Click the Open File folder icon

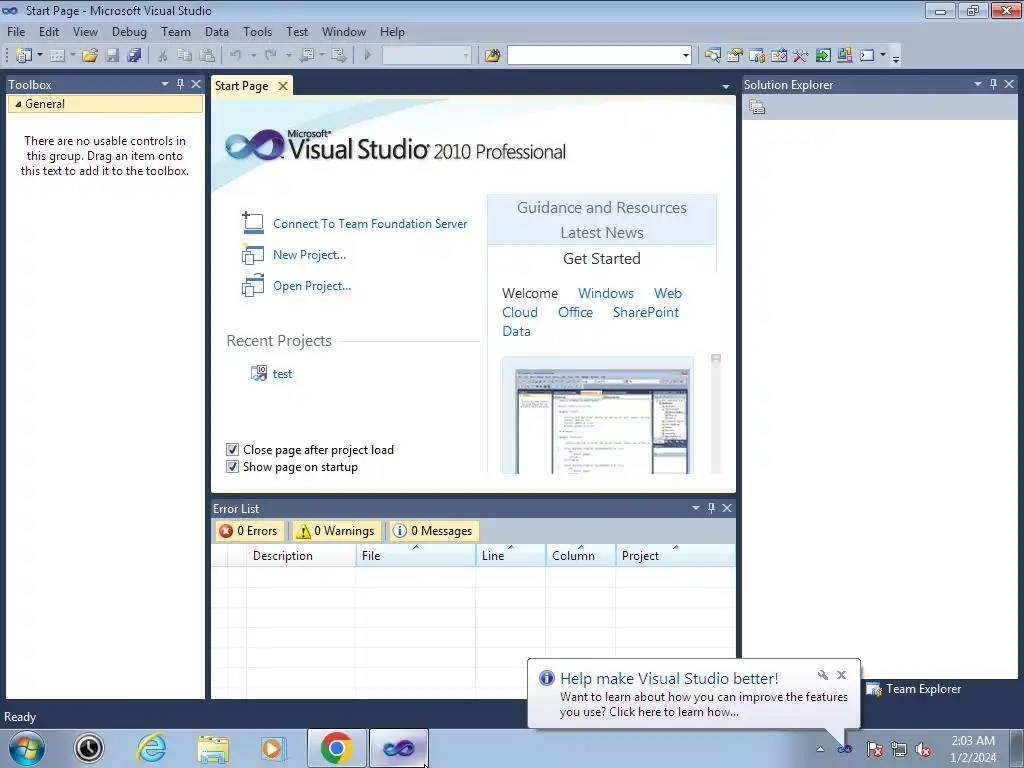90,56
